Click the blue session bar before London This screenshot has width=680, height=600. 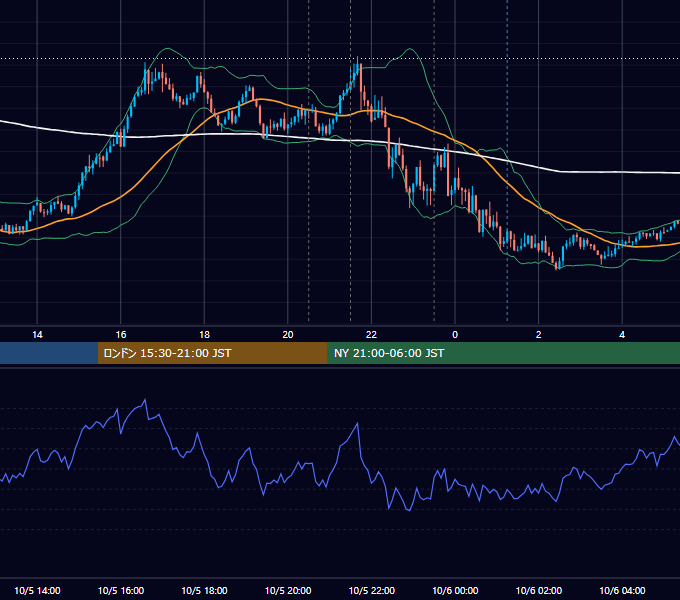coord(49,353)
